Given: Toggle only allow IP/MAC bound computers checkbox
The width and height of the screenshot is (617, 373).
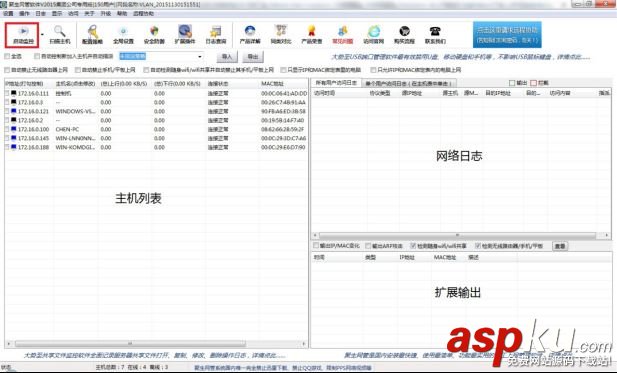Looking at the screenshot, I should (373, 70).
